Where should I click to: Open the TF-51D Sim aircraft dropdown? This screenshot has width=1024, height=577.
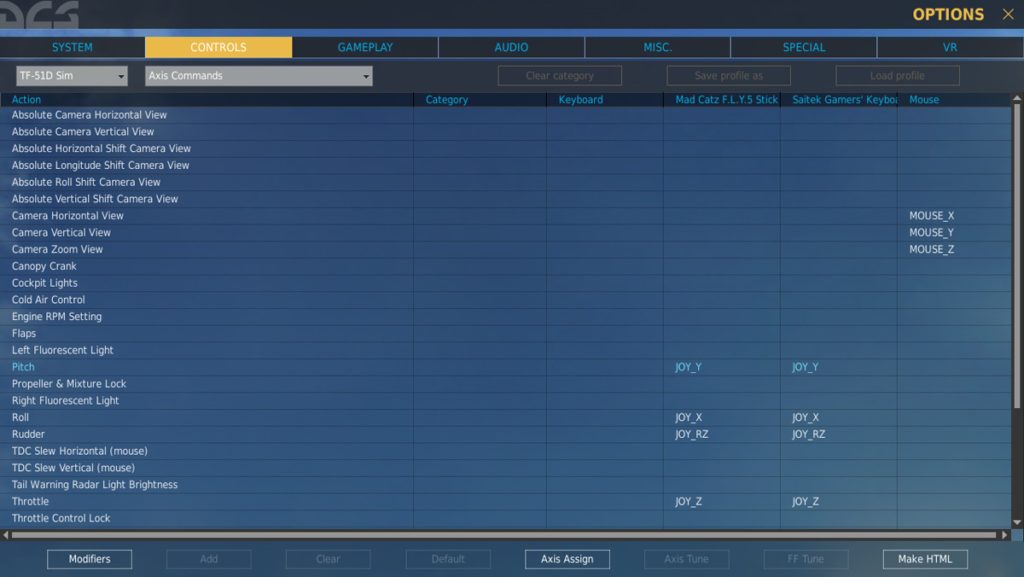coord(72,76)
